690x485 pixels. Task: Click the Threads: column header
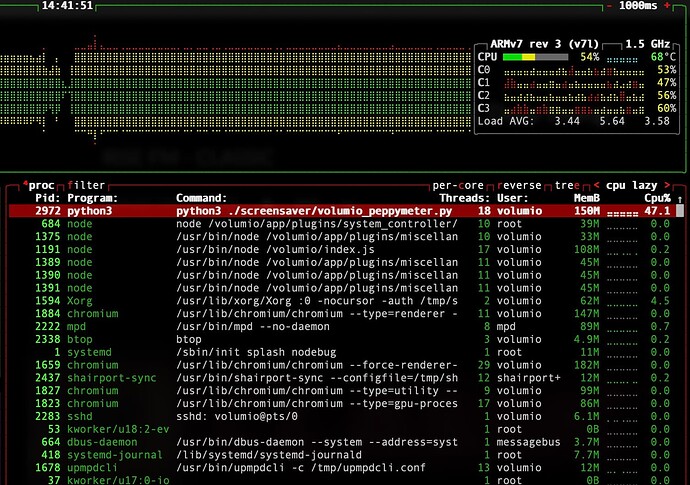(464, 198)
